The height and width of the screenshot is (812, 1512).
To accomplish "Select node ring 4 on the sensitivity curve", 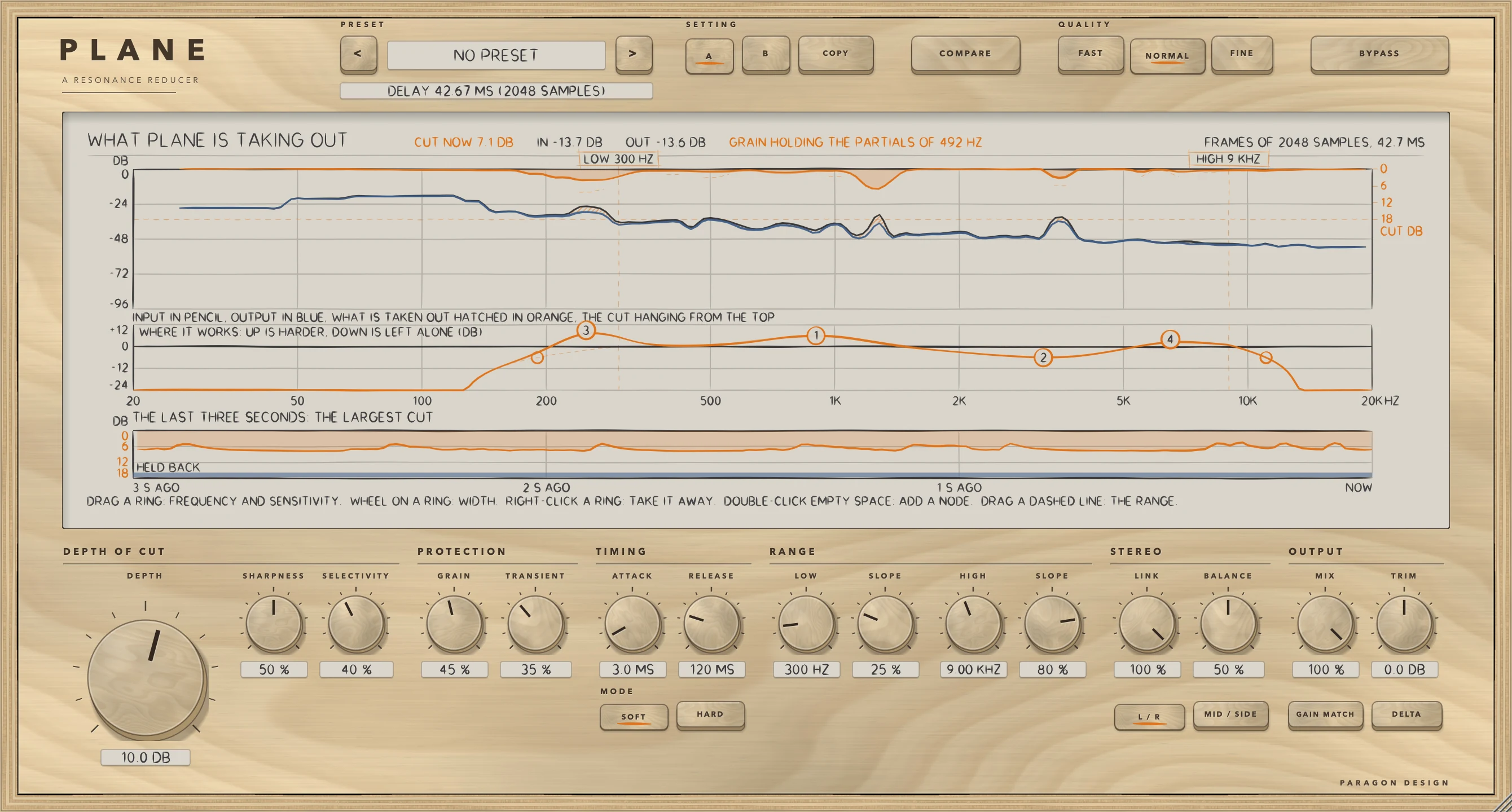I will click(1171, 339).
